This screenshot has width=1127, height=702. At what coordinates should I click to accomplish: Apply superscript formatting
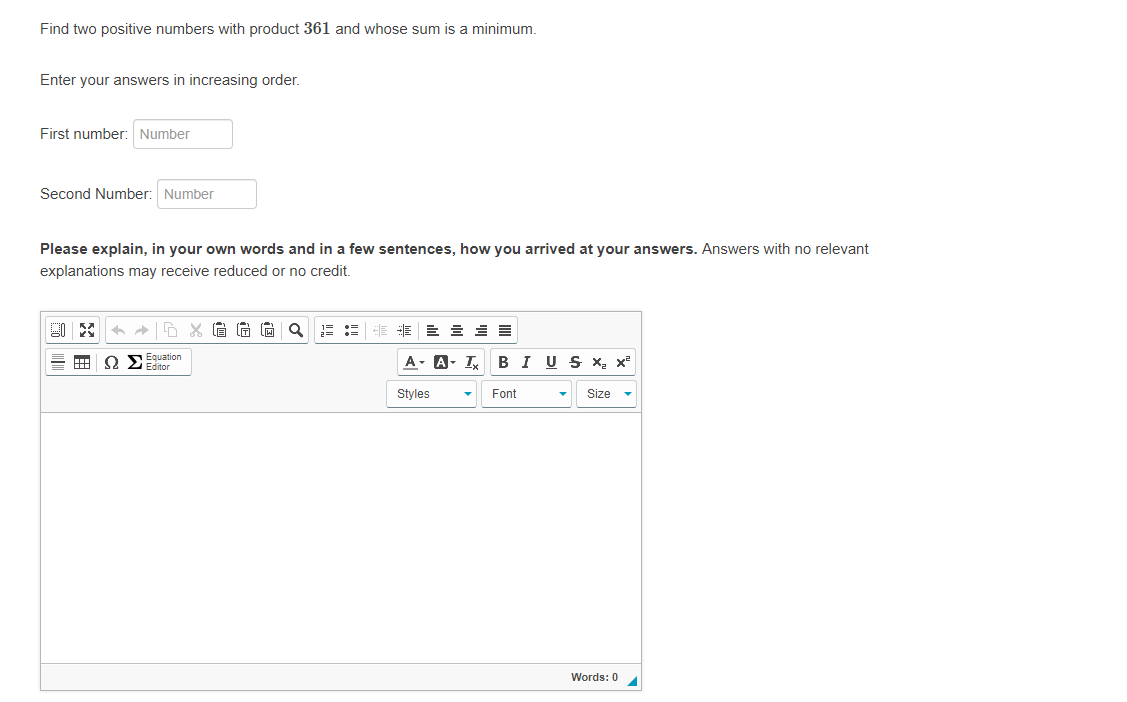tap(622, 362)
